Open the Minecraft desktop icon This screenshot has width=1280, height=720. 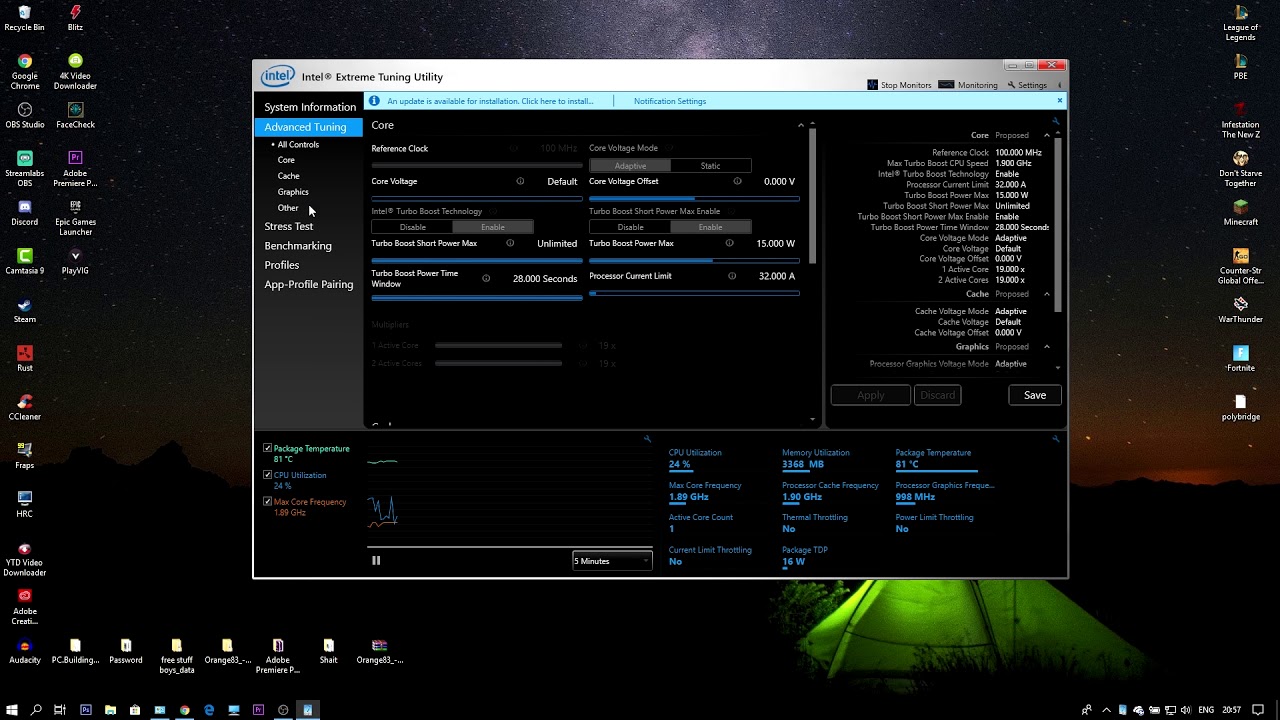click(x=1240, y=212)
